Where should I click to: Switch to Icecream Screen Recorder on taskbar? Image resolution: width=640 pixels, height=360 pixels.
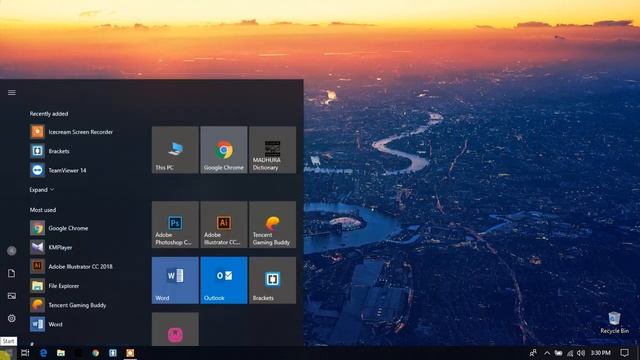(130, 353)
